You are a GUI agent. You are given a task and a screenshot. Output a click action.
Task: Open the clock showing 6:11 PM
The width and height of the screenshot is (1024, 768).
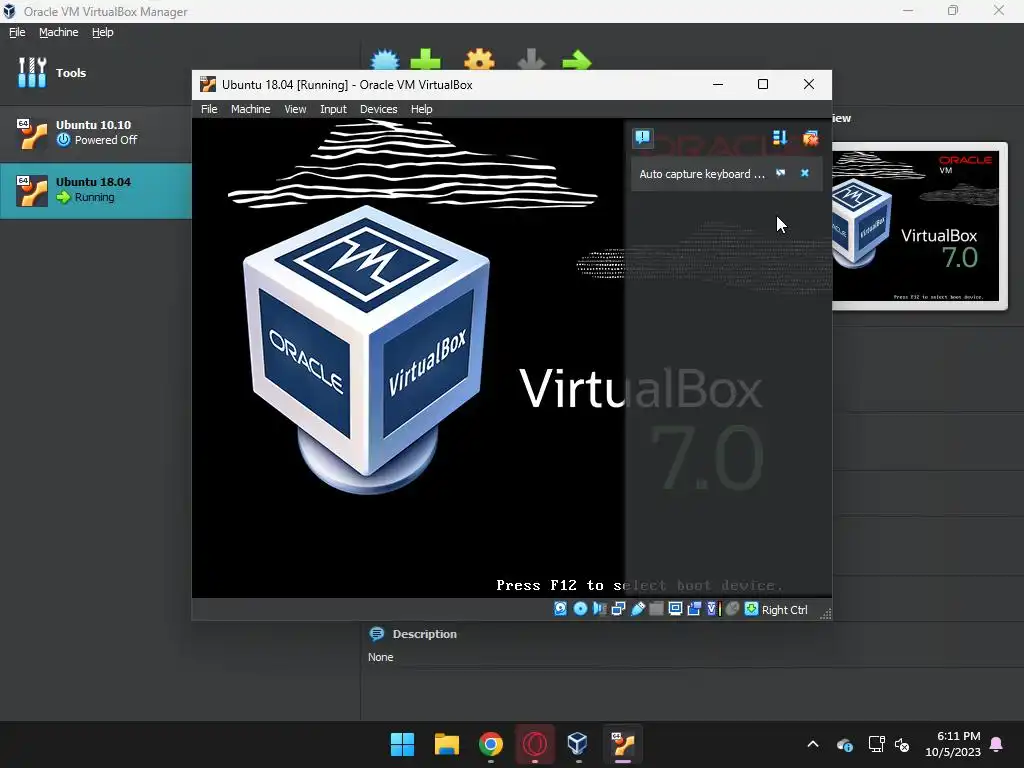(x=953, y=744)
